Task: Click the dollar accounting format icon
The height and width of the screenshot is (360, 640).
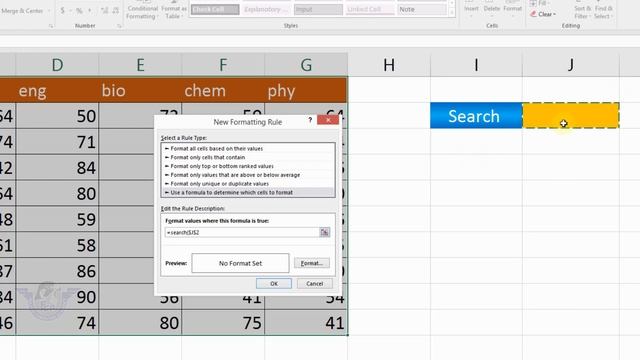Action: coord(62,11)
